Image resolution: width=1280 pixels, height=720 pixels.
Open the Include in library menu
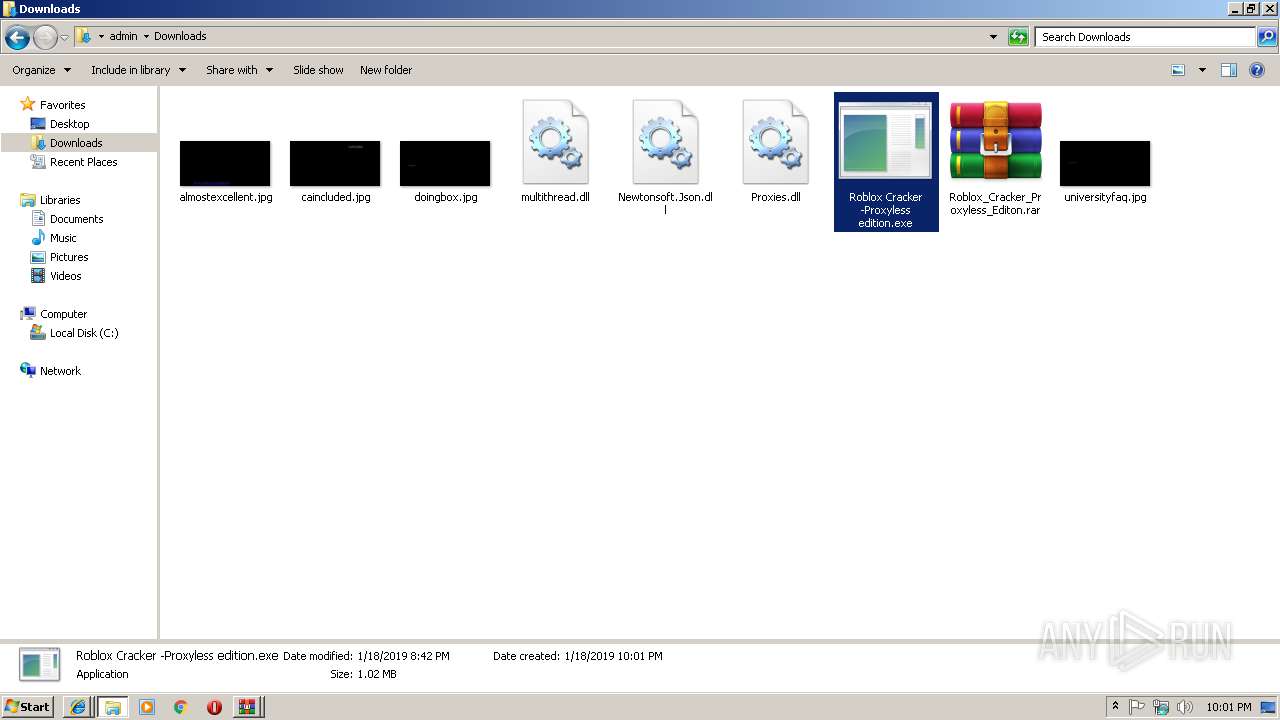(138, 70)
